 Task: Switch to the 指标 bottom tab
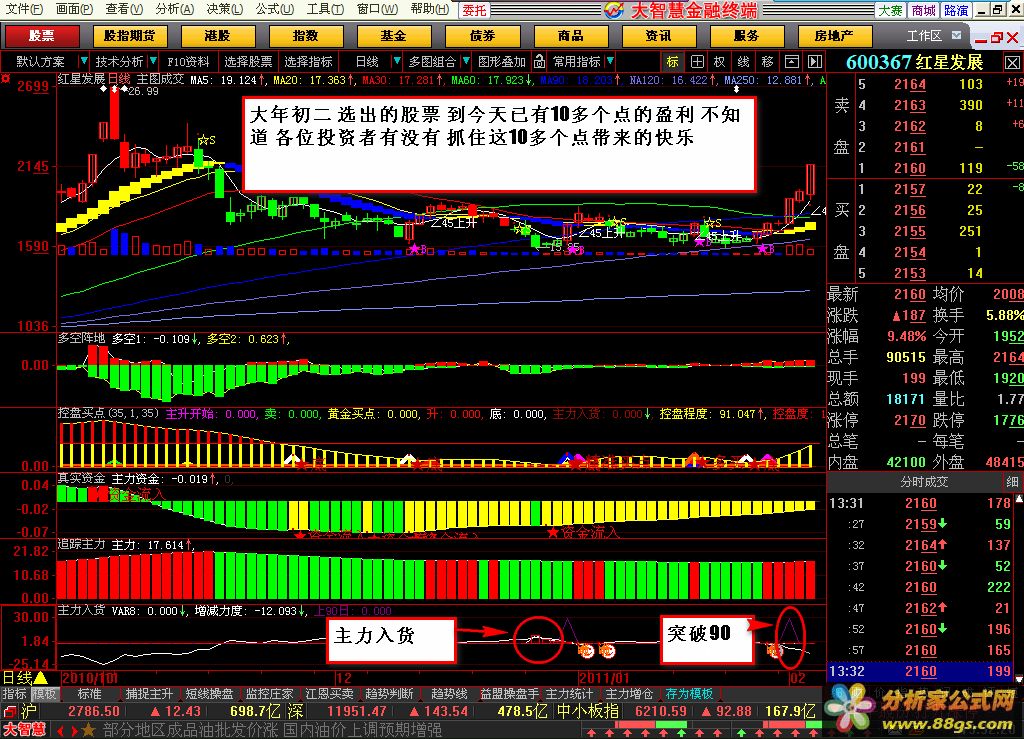(x=14, y=694)
